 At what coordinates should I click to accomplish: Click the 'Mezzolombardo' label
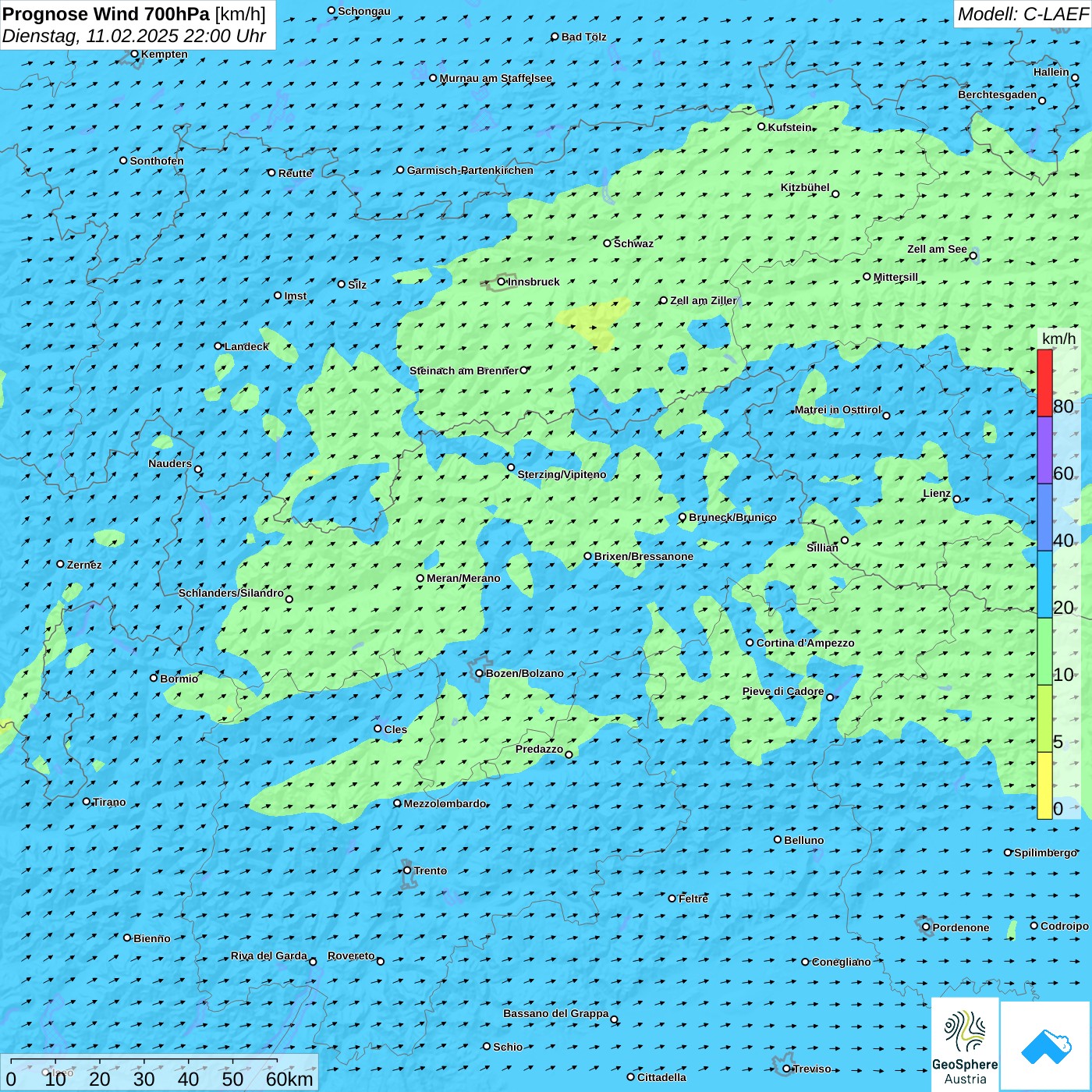(445, 803)
